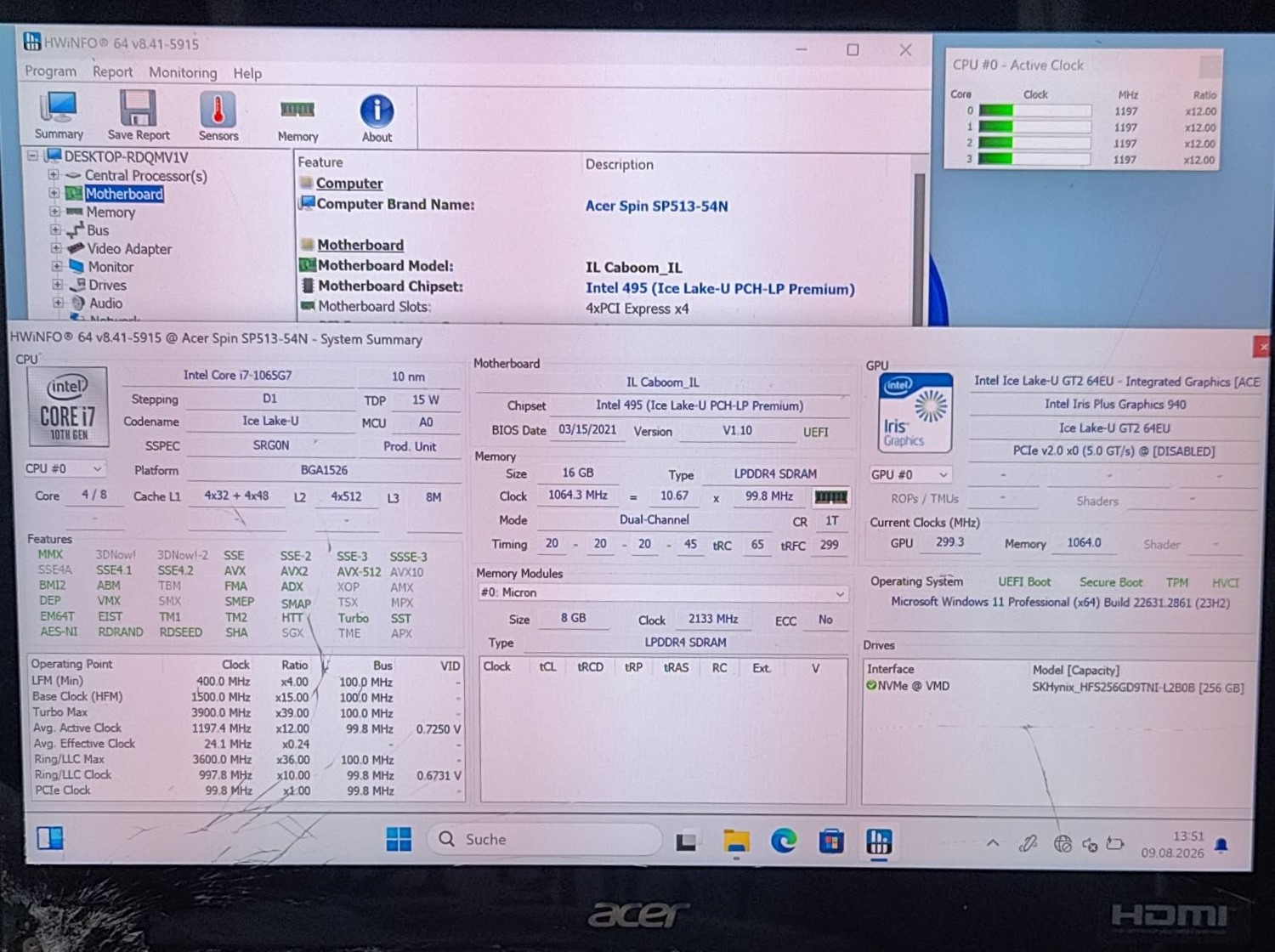The height and width of the screenshot is (952, 1275).
Task: Expand the Bus tree node
Action: [x=55, y=229]
